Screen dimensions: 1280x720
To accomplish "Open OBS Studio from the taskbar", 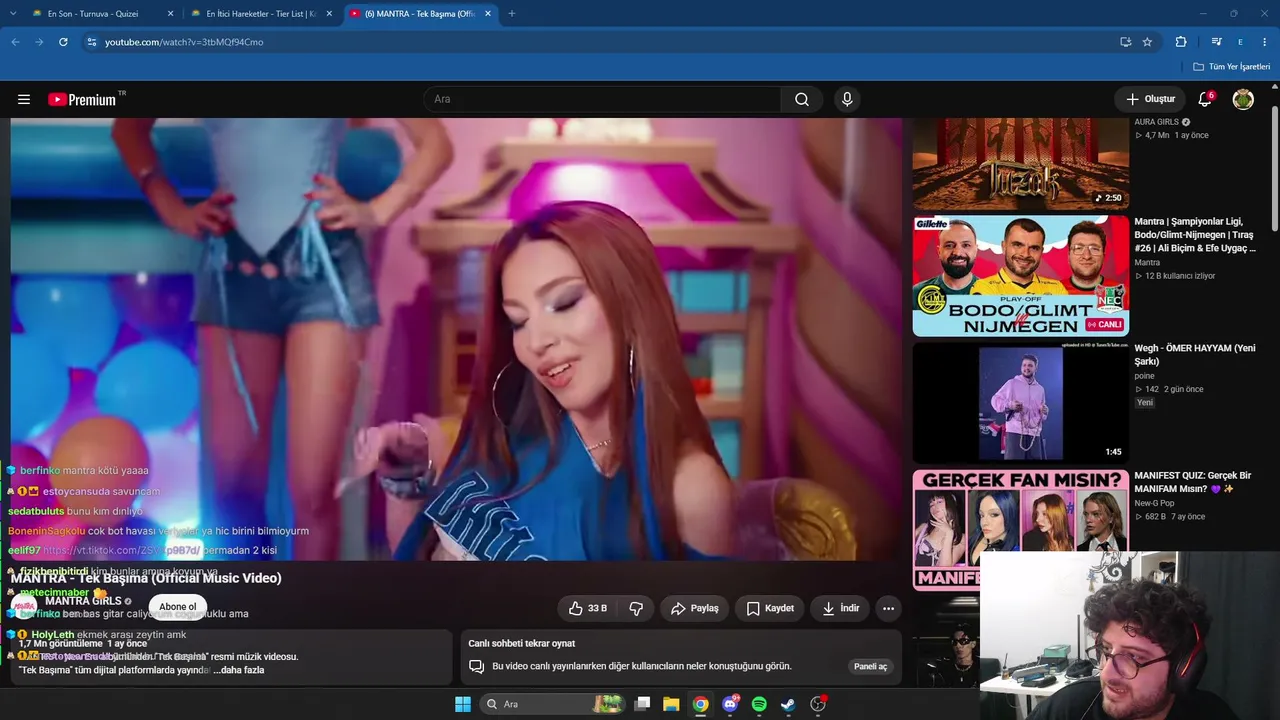I will coord(818,704).
